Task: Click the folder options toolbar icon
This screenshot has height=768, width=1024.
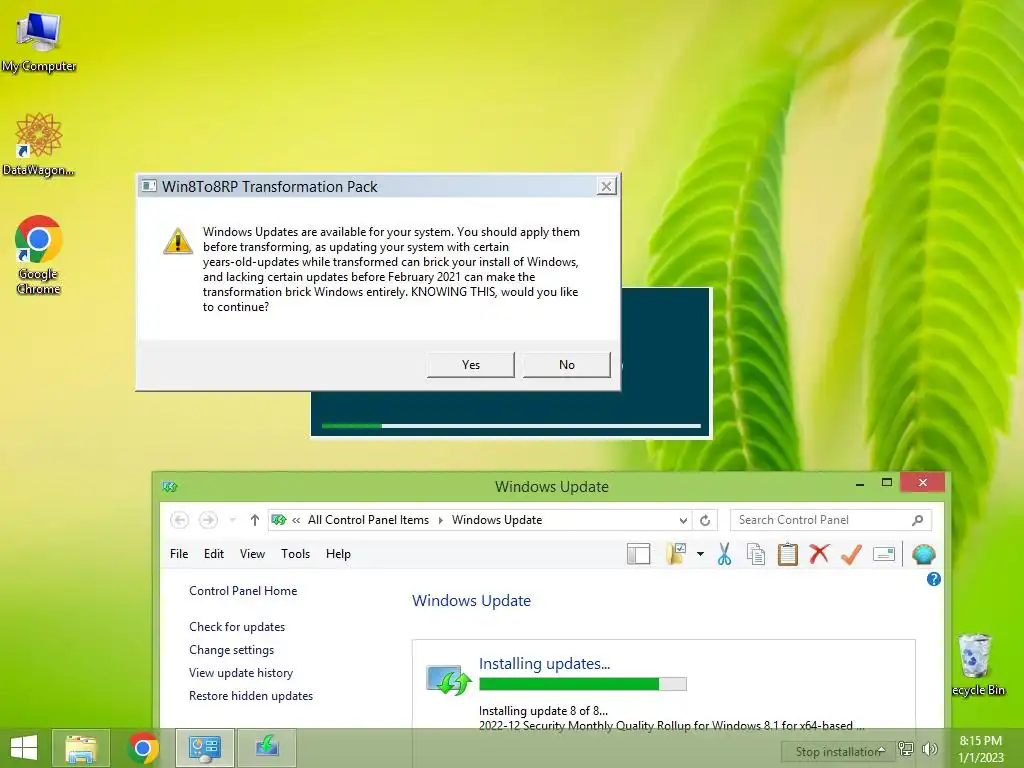Action: point(676,554)
